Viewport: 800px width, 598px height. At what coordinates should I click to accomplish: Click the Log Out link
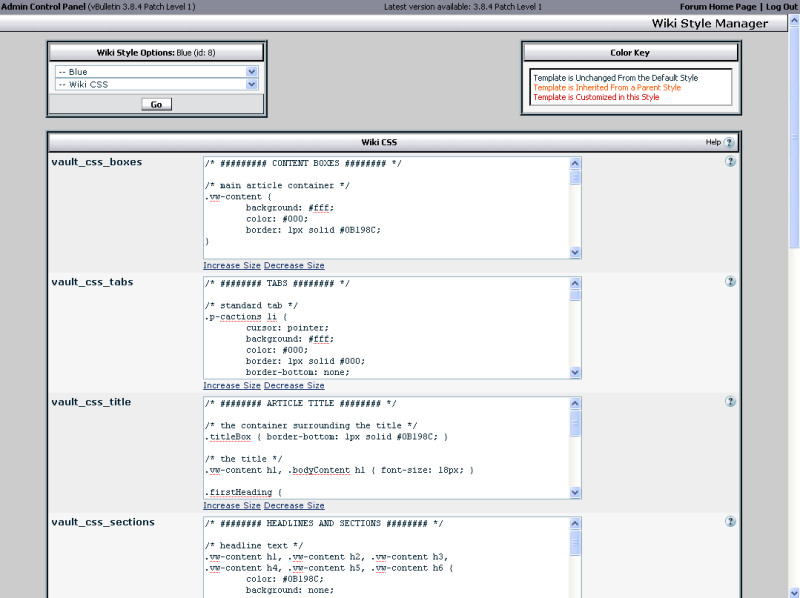(x=781, y=7)
